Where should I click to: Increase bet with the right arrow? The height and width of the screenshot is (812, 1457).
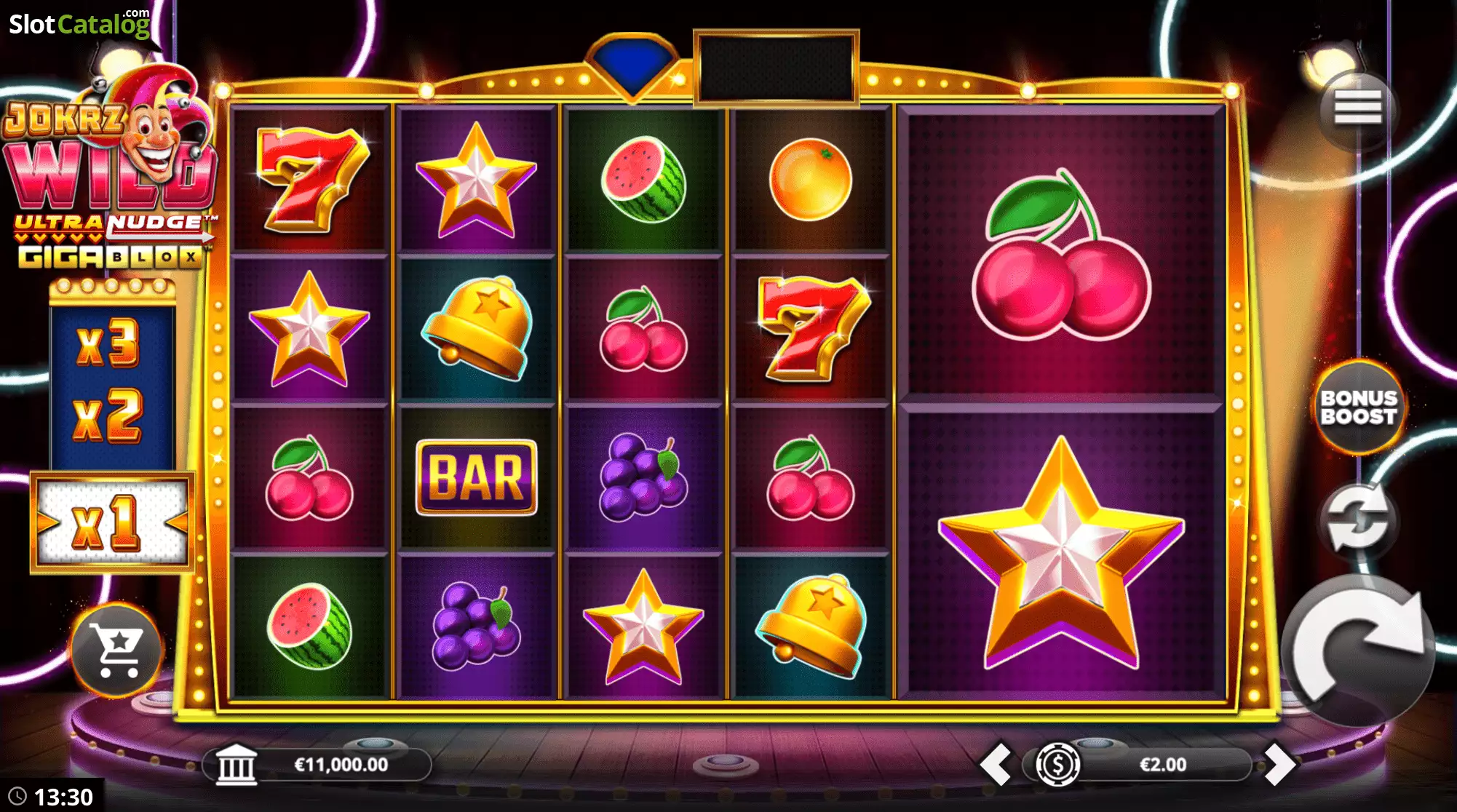coord(1279,765)
